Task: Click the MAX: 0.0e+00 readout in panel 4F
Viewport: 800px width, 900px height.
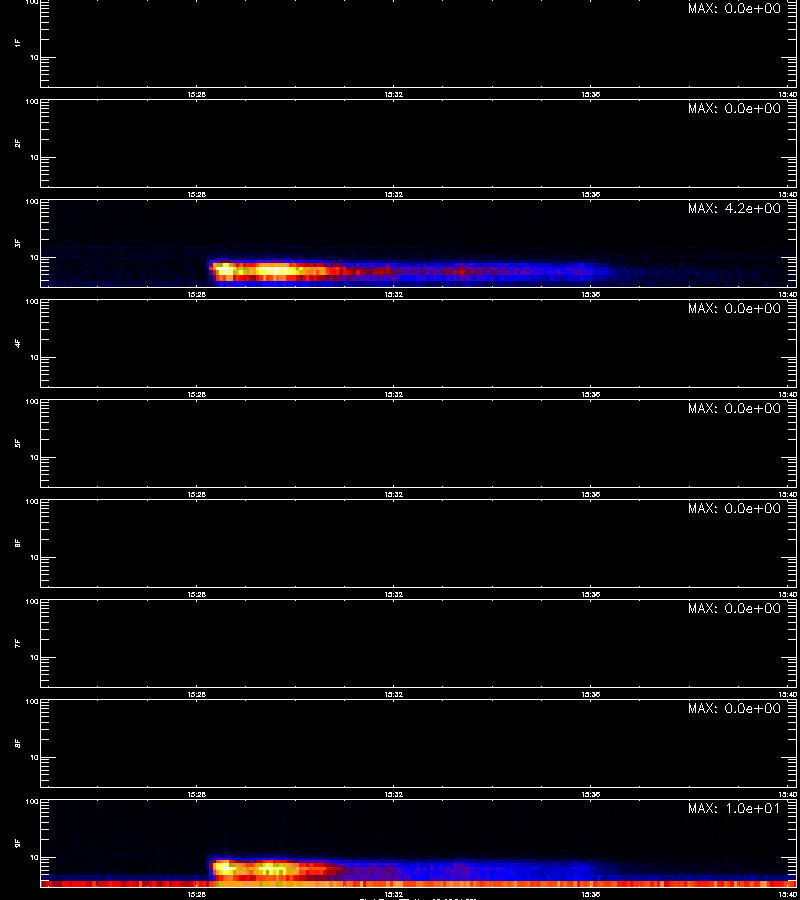Action: tap(734, 308)
